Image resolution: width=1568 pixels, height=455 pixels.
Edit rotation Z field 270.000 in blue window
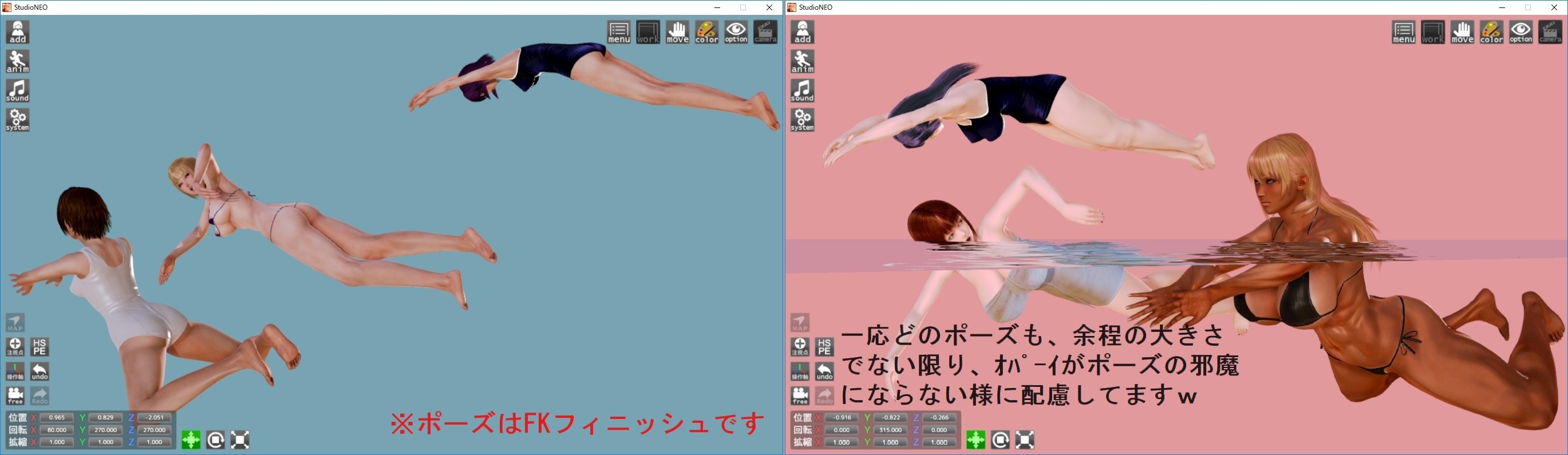pos(154,429)
